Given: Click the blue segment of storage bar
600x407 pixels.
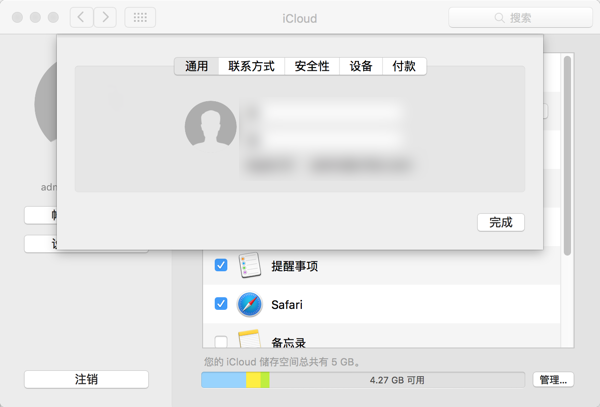Looking at the screenshot, I should pyautogui.click(x=224, y=380).
